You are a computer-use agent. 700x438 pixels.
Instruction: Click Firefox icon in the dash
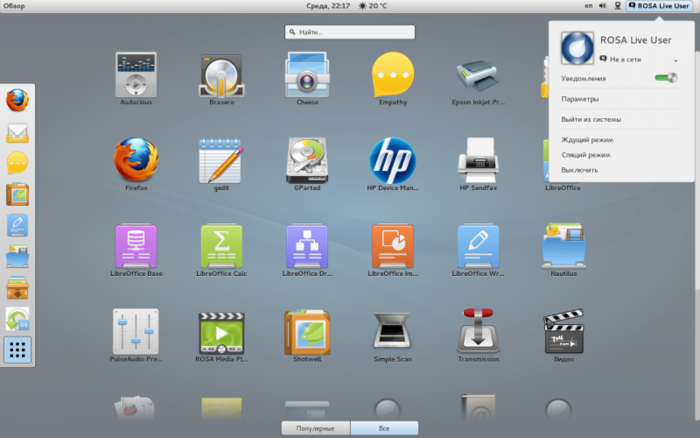pos(17,100)
